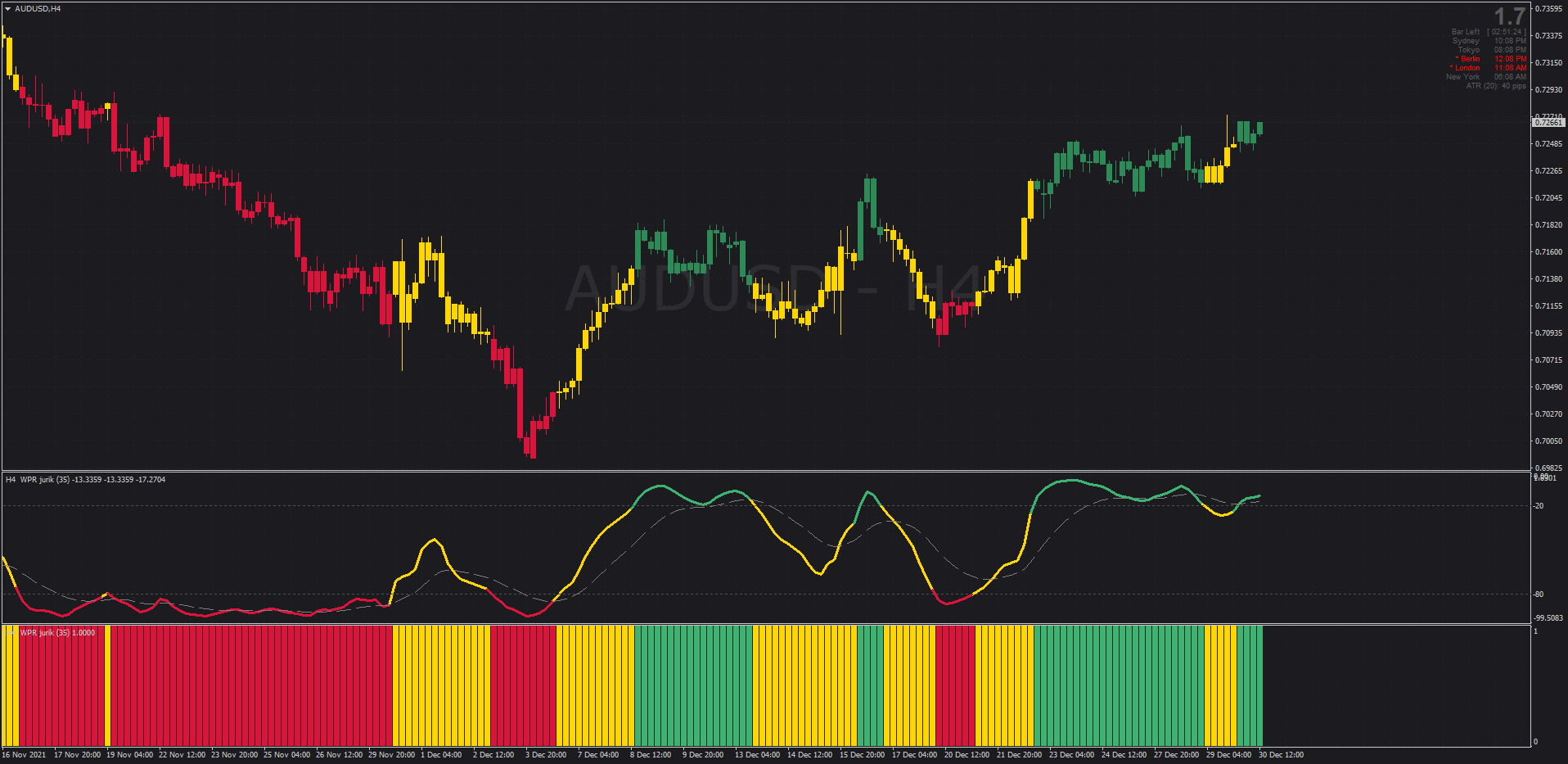Click the 8 Dec 12:00 time label

coord(651,755)
